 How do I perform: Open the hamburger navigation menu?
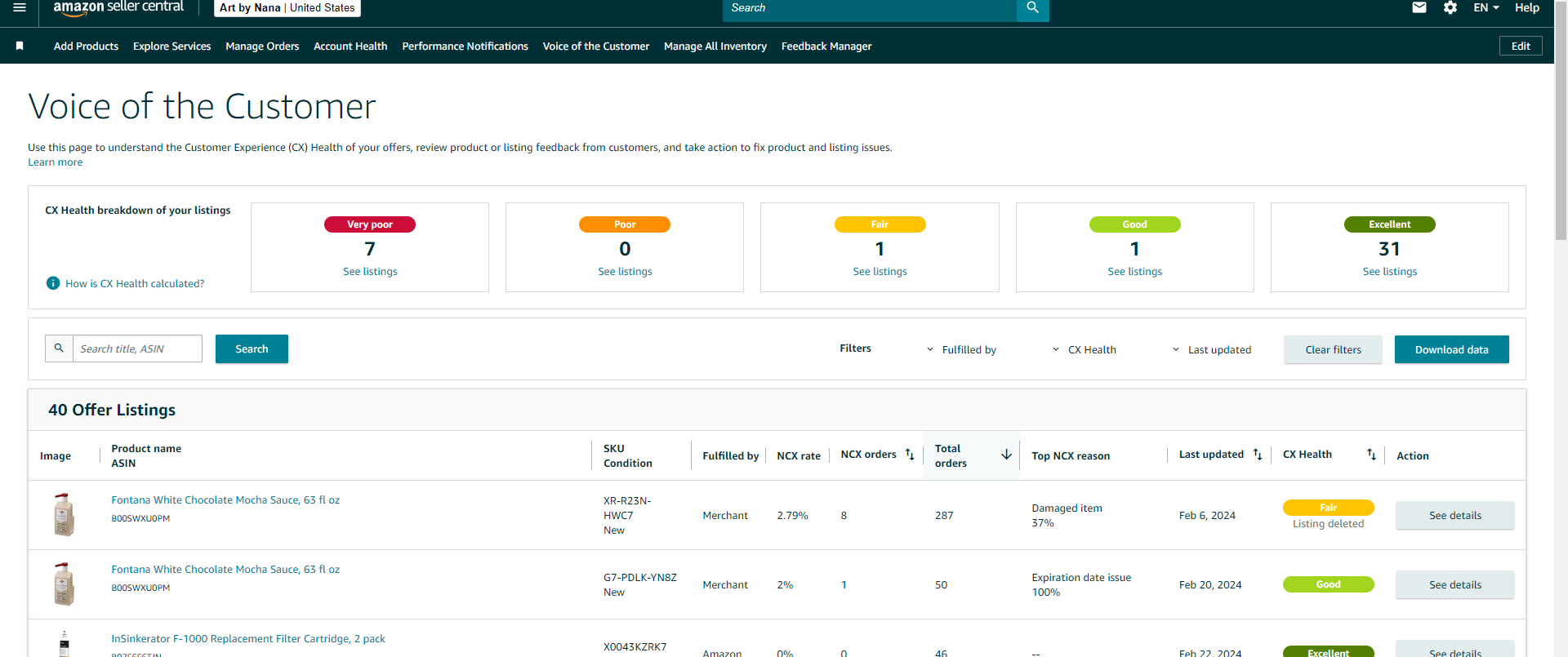coord(20,7)
